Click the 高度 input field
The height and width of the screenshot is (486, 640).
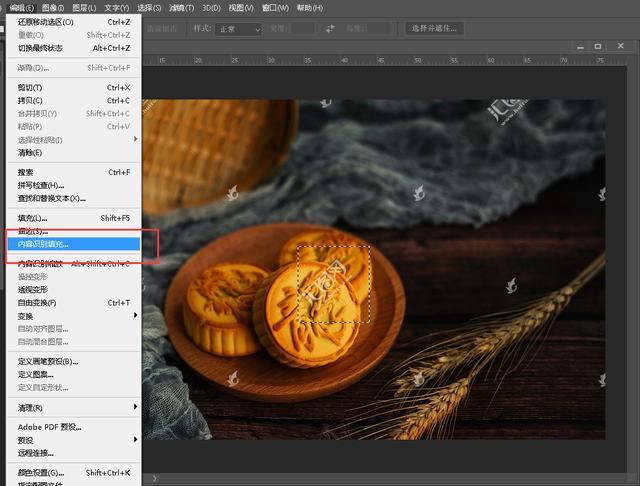pyautogui.click(x=378, y=29)
